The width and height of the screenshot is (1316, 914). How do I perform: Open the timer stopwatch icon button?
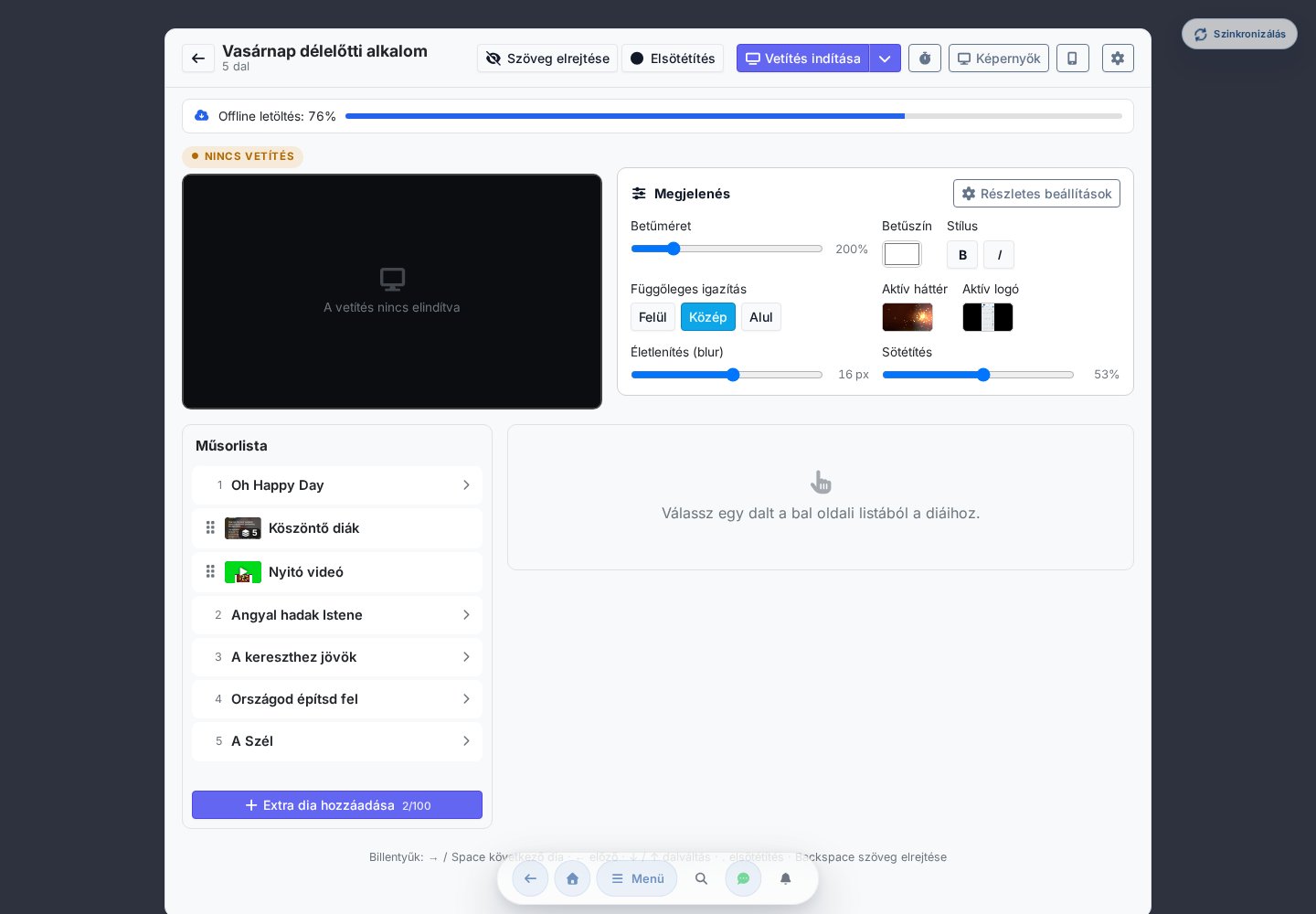[925, 58]
